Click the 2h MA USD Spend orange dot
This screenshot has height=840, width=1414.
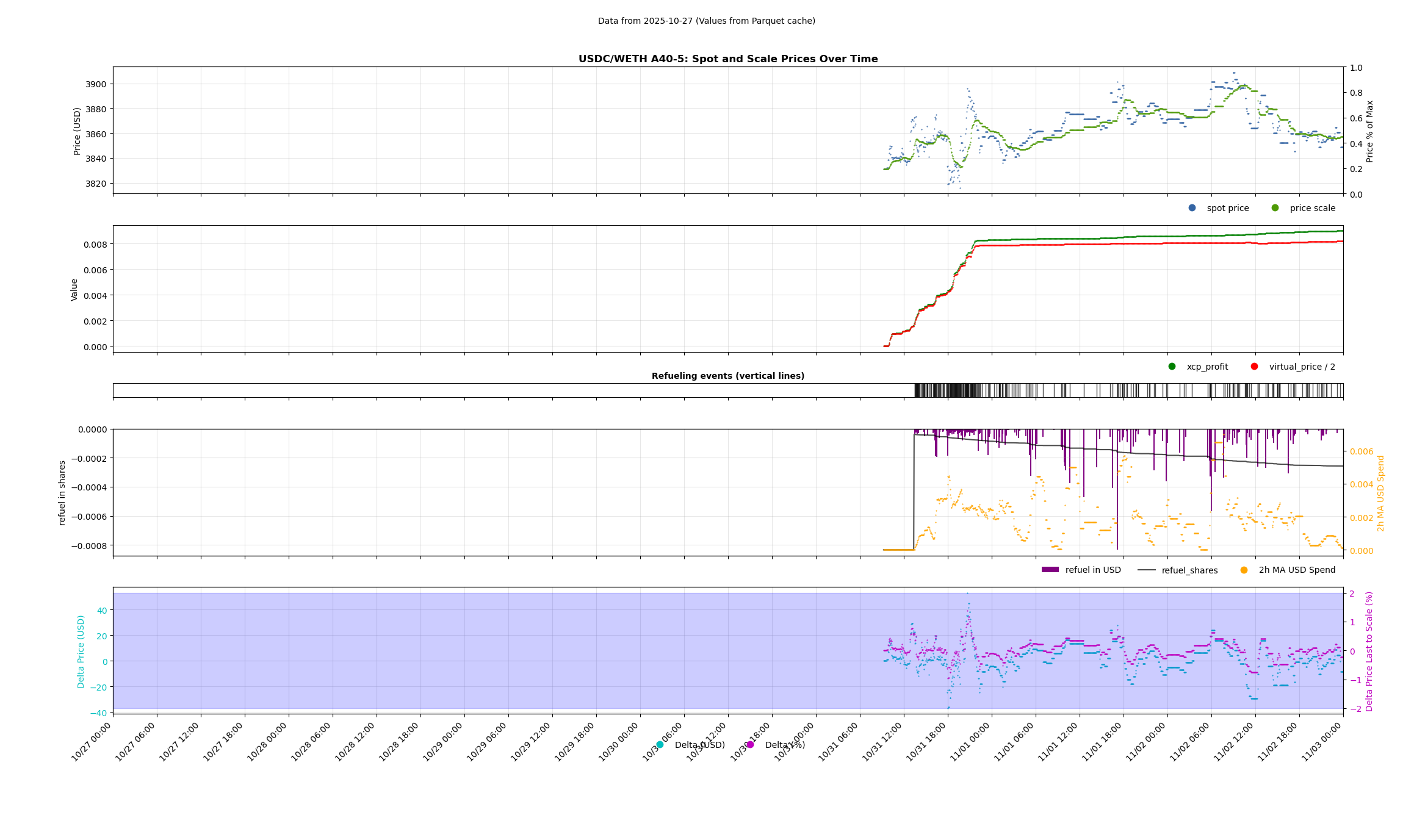(x=1244, y=570)
